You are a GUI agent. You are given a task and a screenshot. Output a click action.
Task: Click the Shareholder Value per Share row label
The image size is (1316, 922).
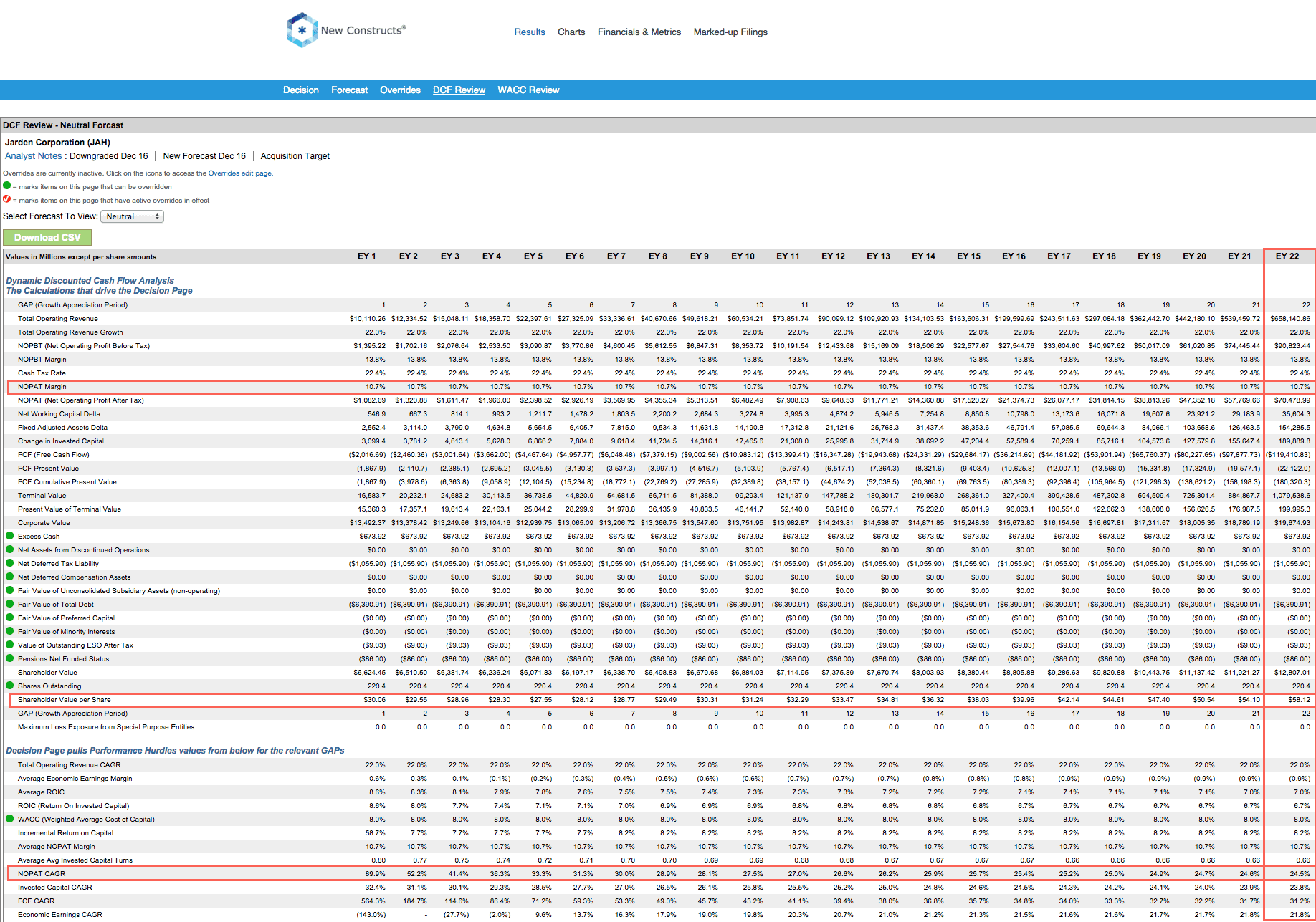coord(65,699)
